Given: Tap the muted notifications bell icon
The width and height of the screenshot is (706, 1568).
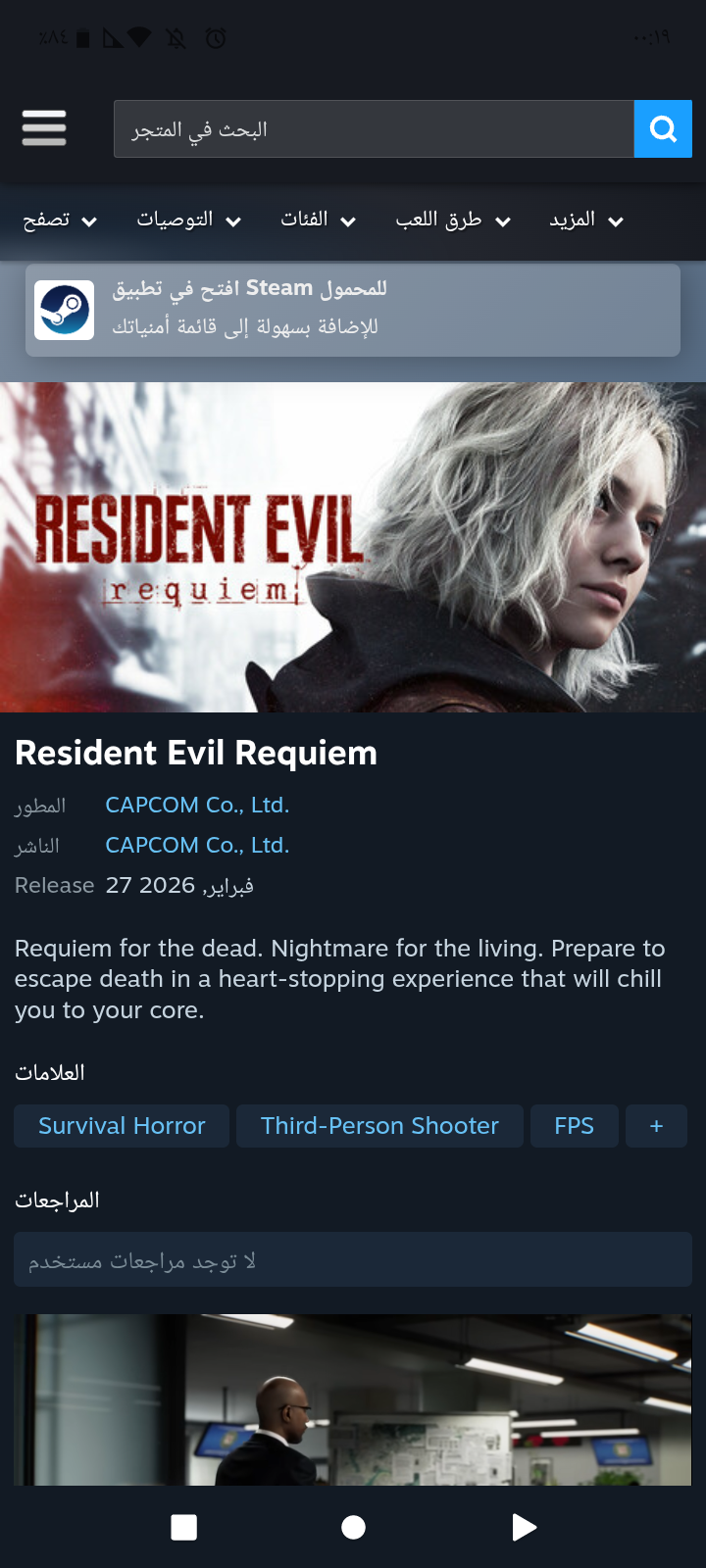Looking at the screenshot, I should pyautogui.click(x=176, y=38).
